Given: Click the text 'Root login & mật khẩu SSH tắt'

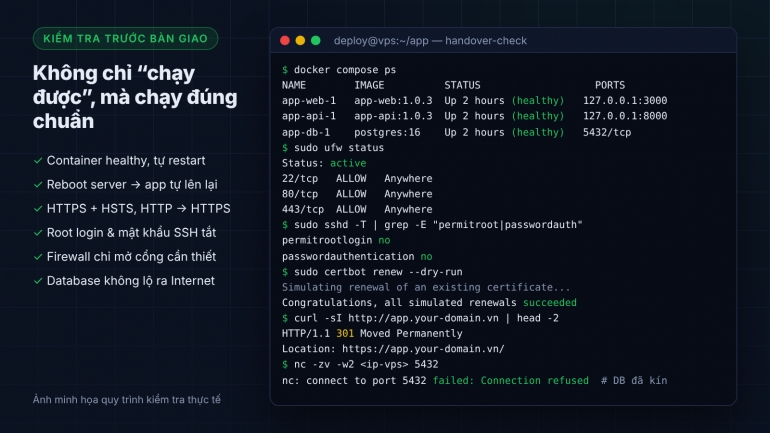Looking at the screenshot, I should [131, 233].
